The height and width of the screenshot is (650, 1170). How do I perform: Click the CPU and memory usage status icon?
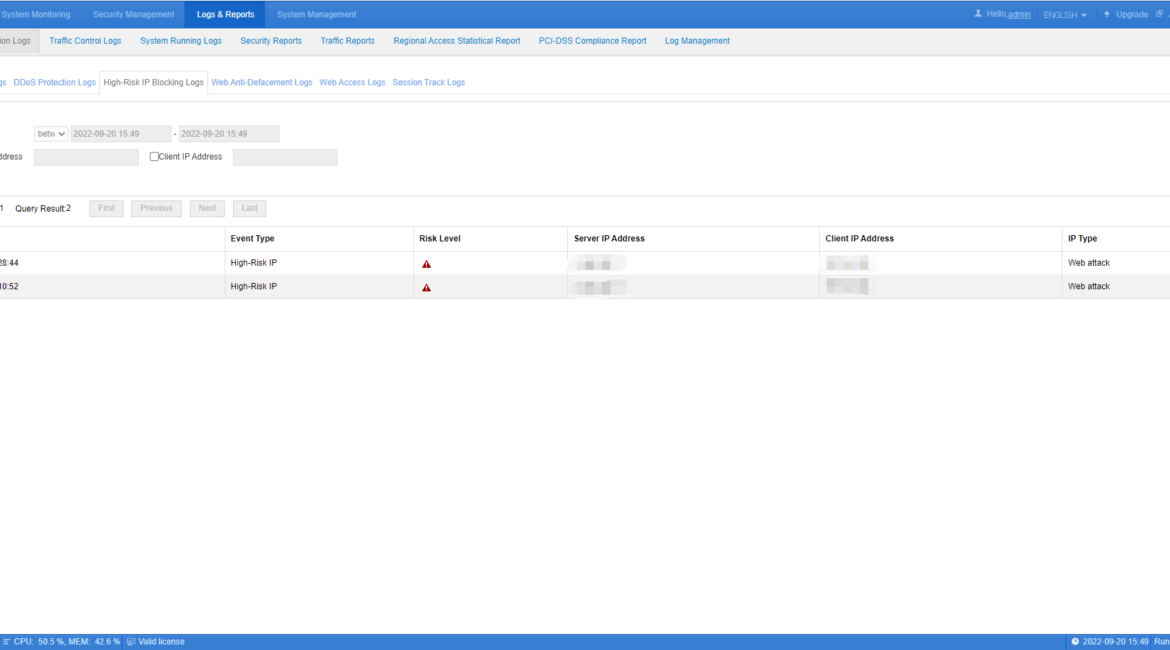click(x=9, y=641)
